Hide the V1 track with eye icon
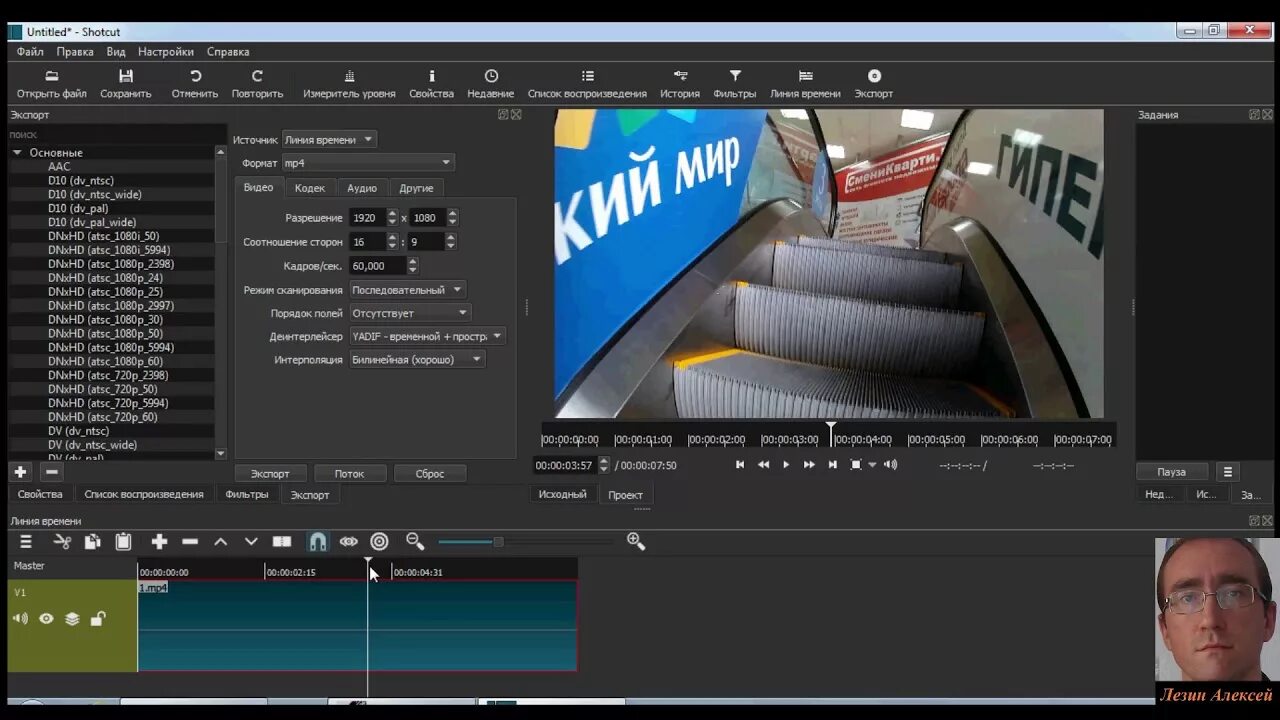Screen dimensions: 1280x720 tap(46, 619)
